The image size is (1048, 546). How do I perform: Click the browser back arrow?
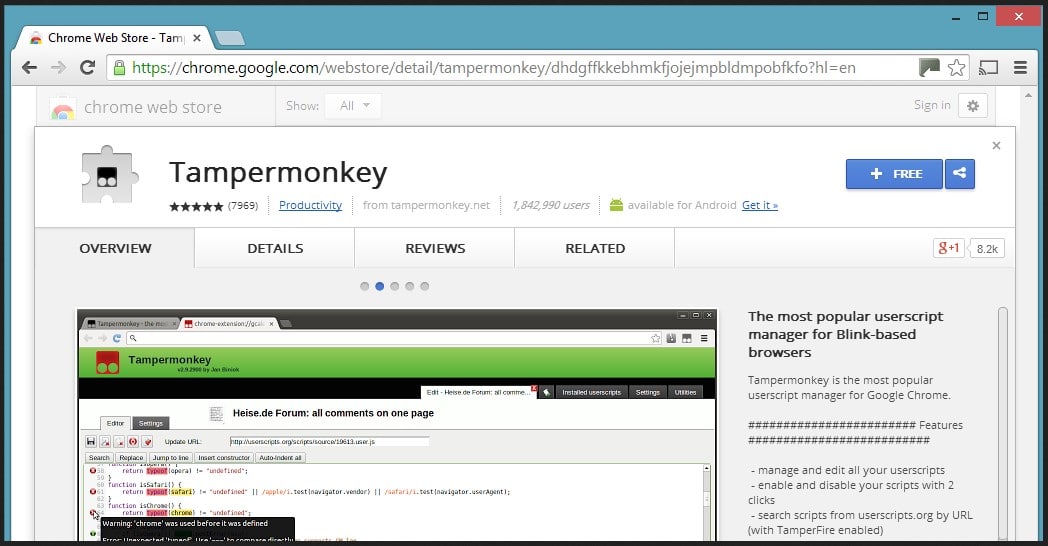[29, 68]
